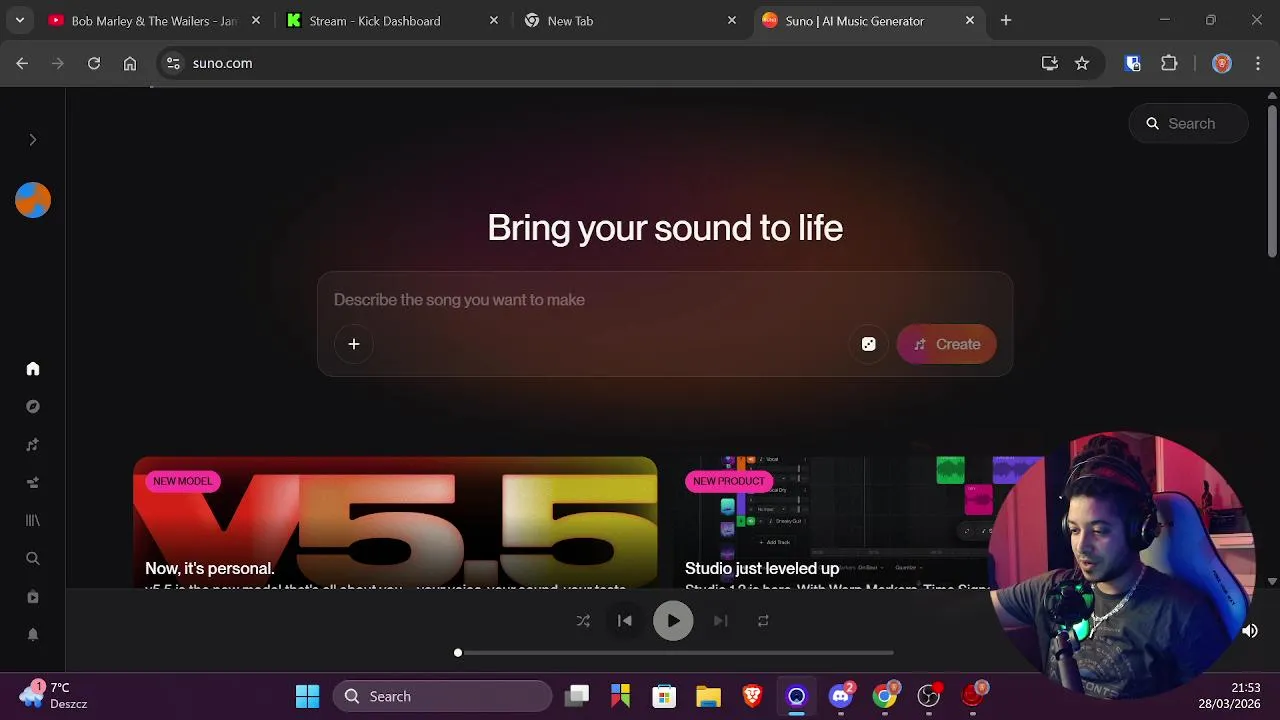Image resolution: width=1280 pixels, height=720 pixels.
Task: Open notifications bell in Suno sidebar
Action: (x=33, y=635)
